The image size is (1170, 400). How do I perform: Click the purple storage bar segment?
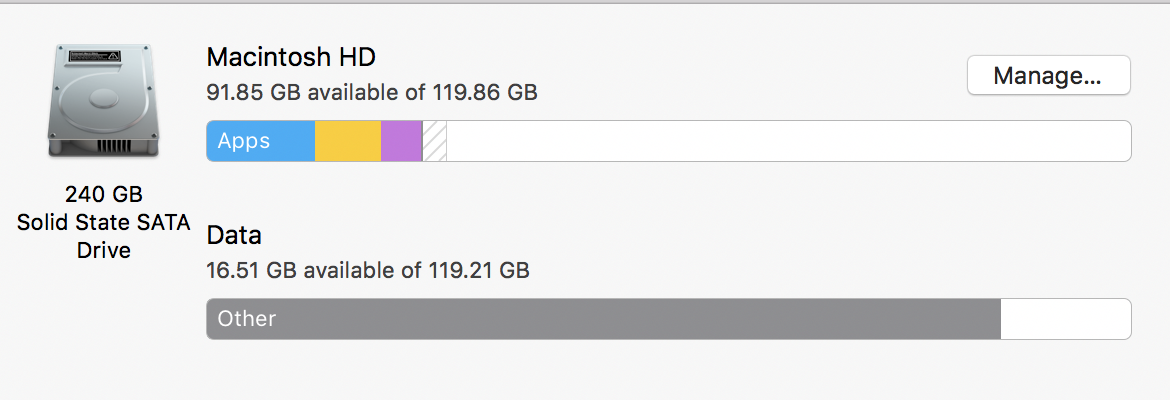point(401,141)
